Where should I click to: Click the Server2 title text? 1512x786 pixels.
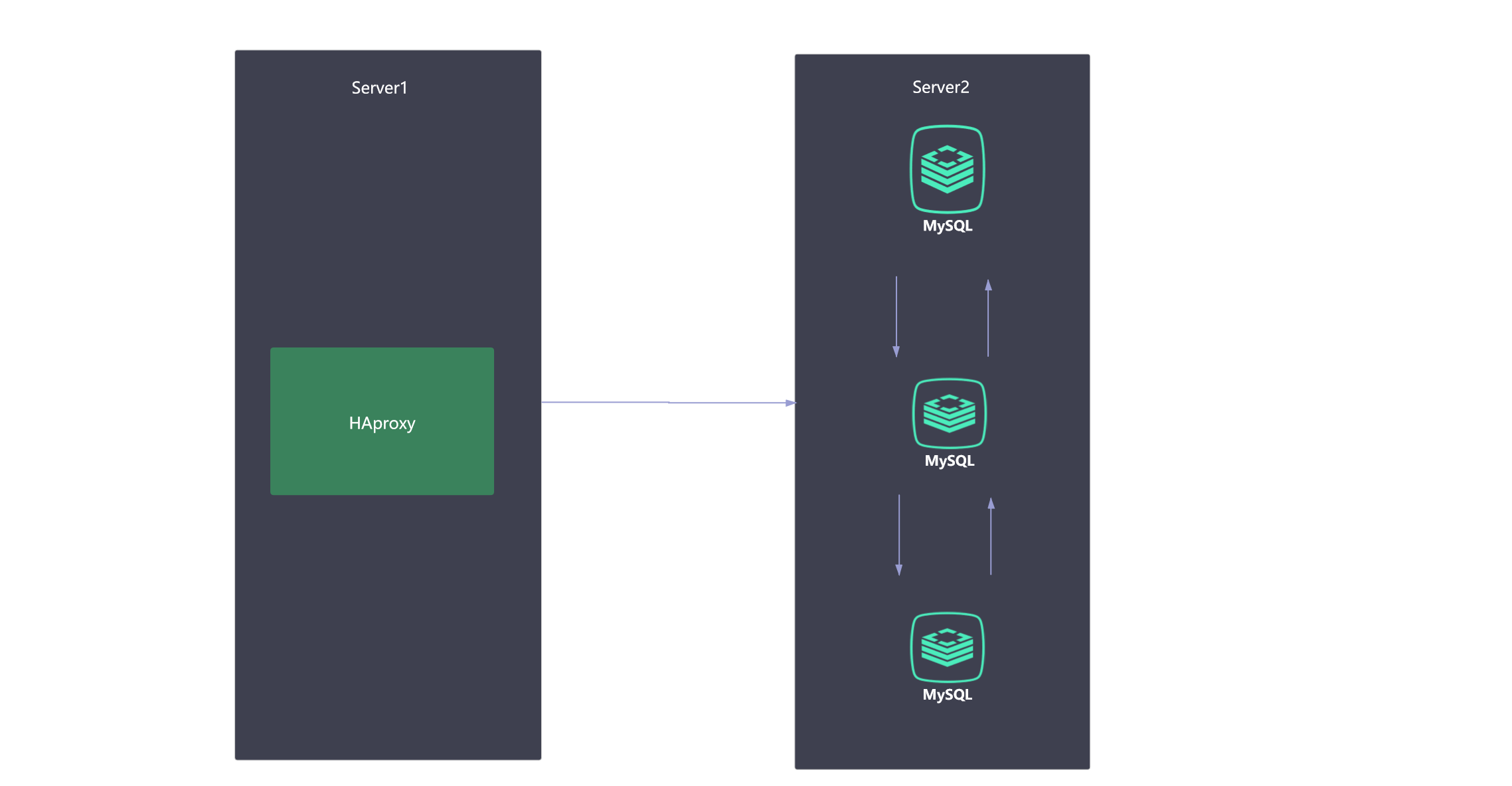pyautogui.click(x=940, y=87)
